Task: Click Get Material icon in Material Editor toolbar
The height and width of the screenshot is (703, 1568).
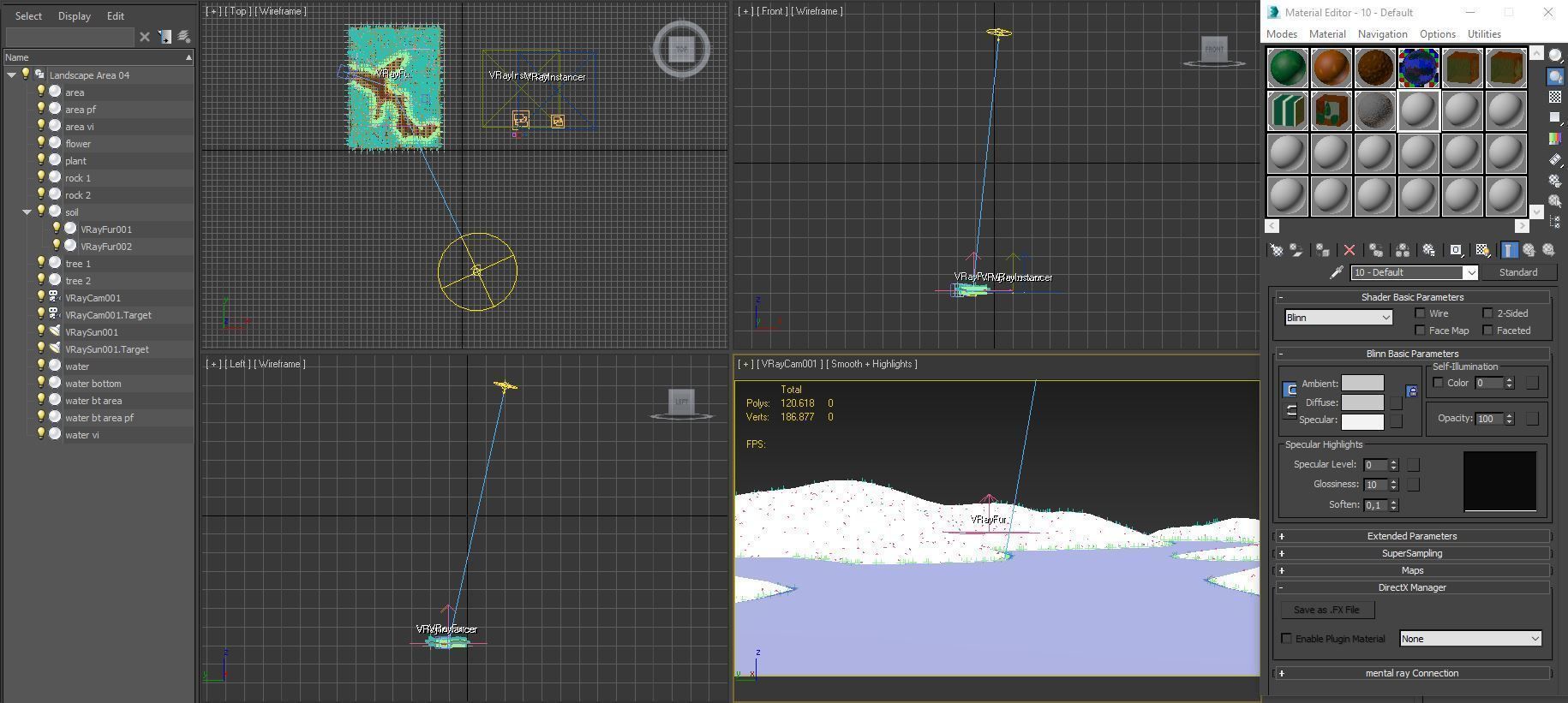Action: pos(1277,250)
